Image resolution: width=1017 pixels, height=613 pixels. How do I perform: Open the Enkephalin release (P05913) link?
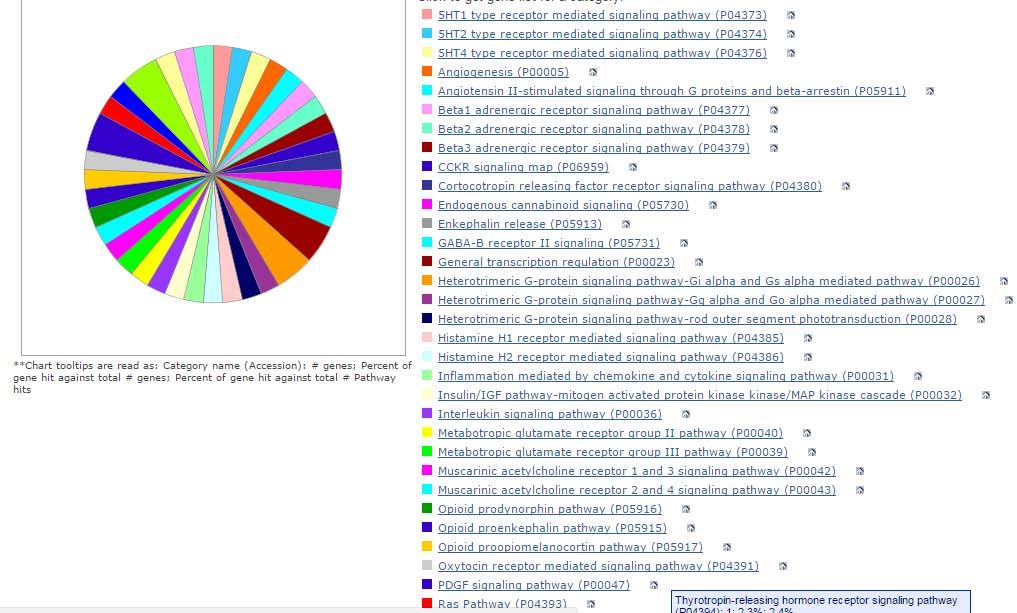tap(520, 224)
